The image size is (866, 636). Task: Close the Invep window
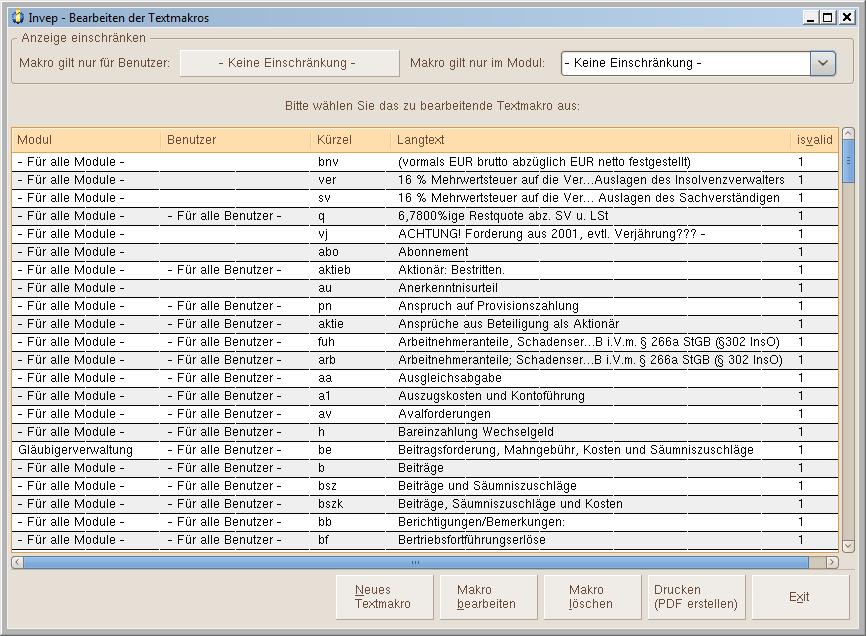846,18
